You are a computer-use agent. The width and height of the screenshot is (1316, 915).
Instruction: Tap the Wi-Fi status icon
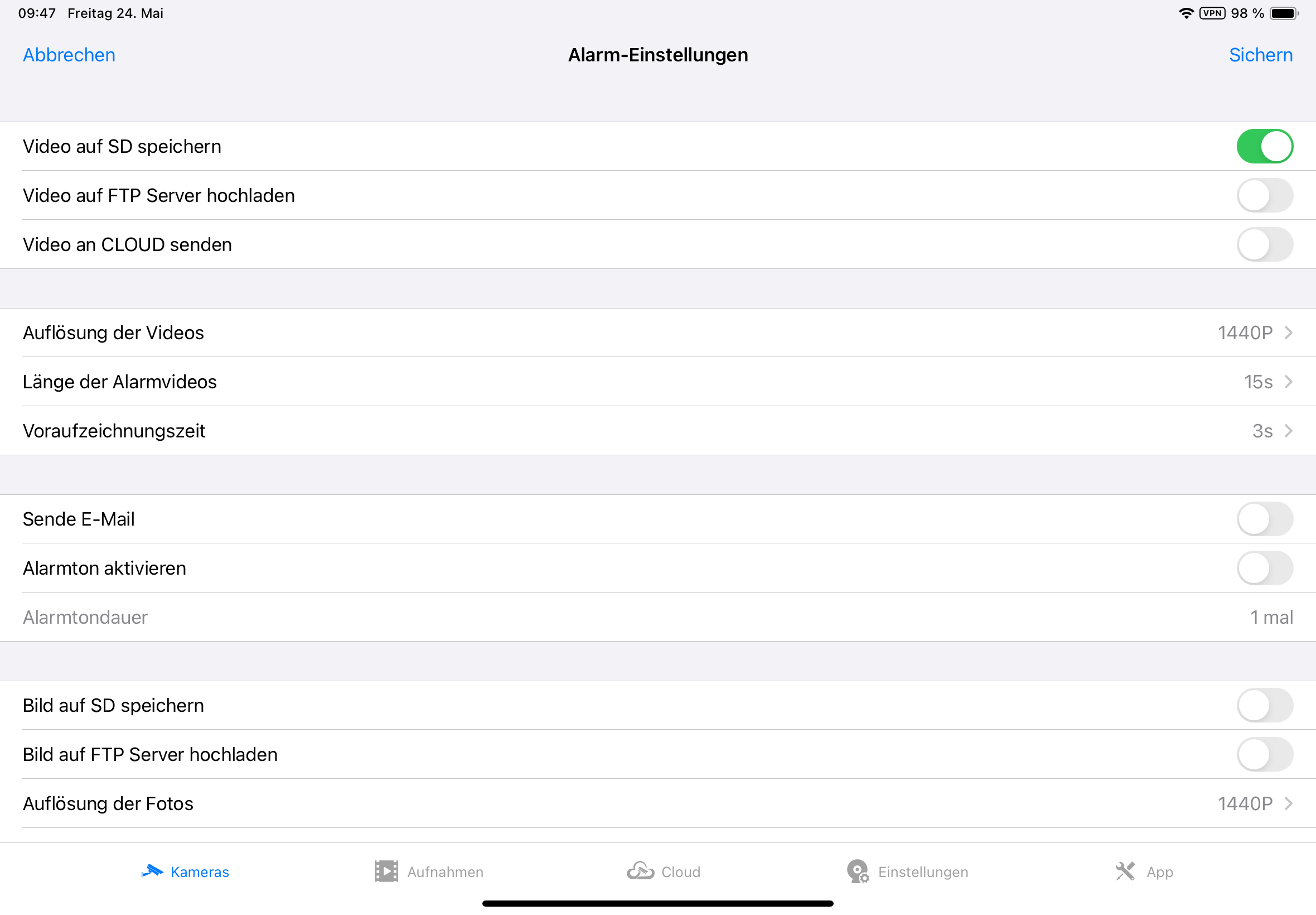coord(1186,13)
